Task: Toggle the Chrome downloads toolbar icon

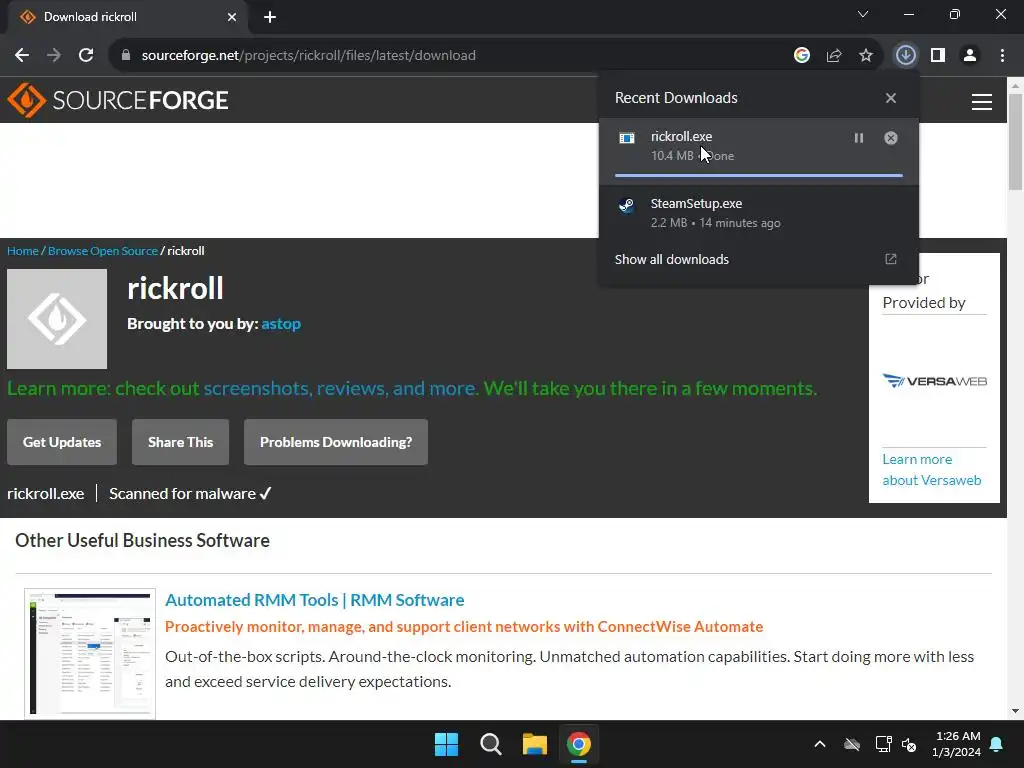Action: click(905, 56)
